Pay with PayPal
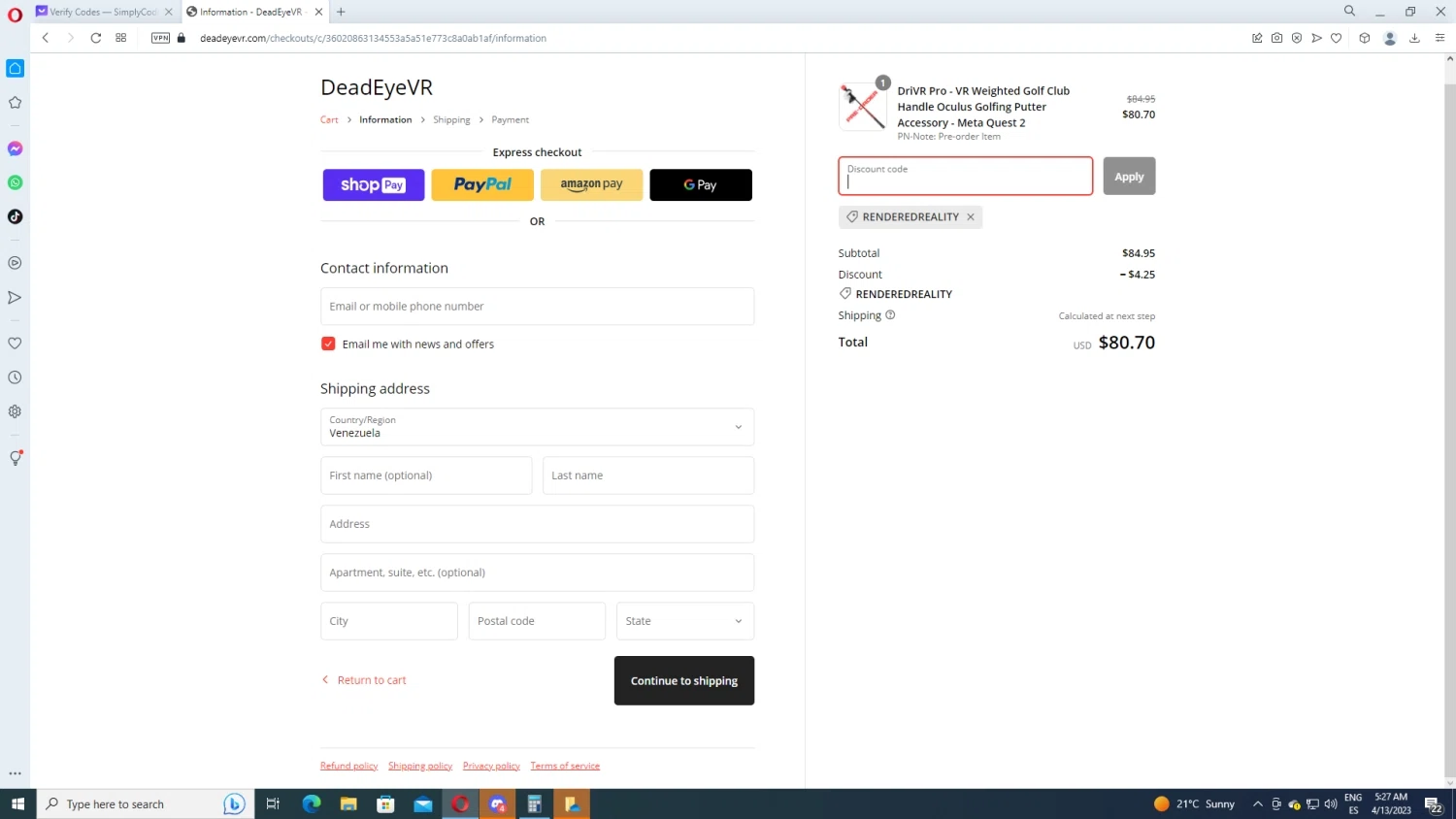Viewport: 1456px width, 819px height. coord(482,185)
